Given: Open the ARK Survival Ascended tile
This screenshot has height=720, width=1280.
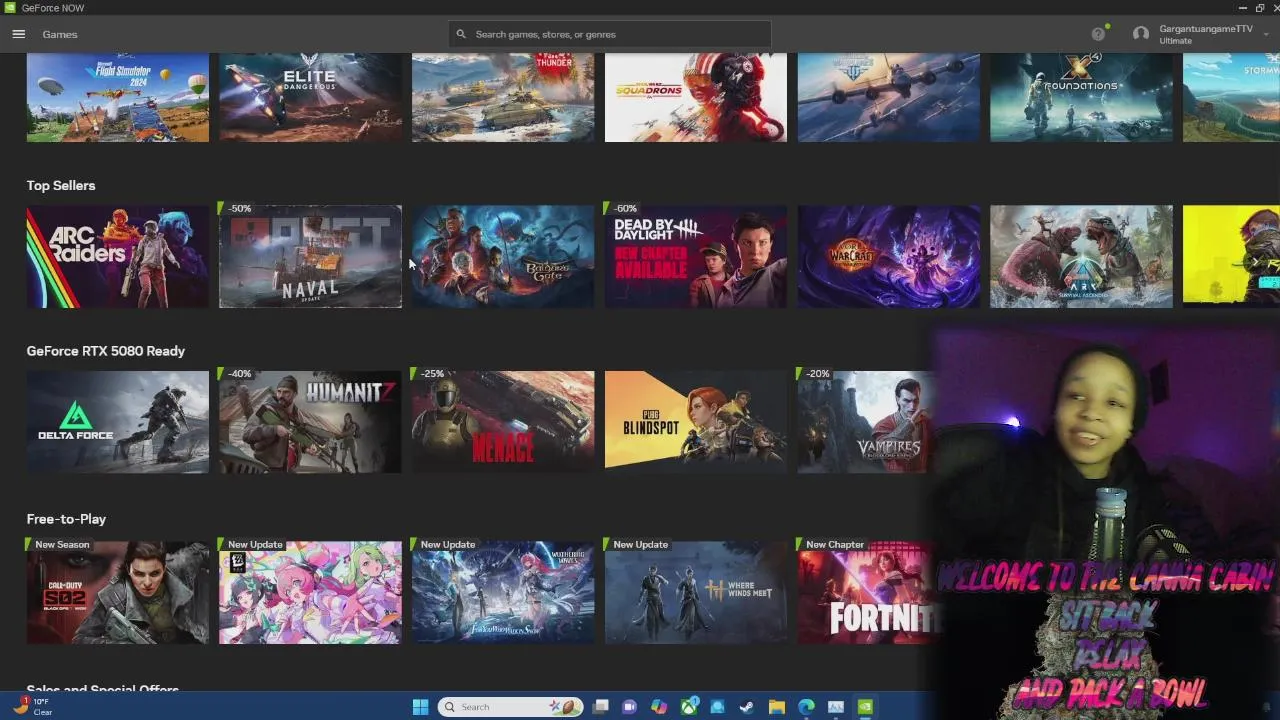Looking at the screenshot, I should tap(1081, 256).
